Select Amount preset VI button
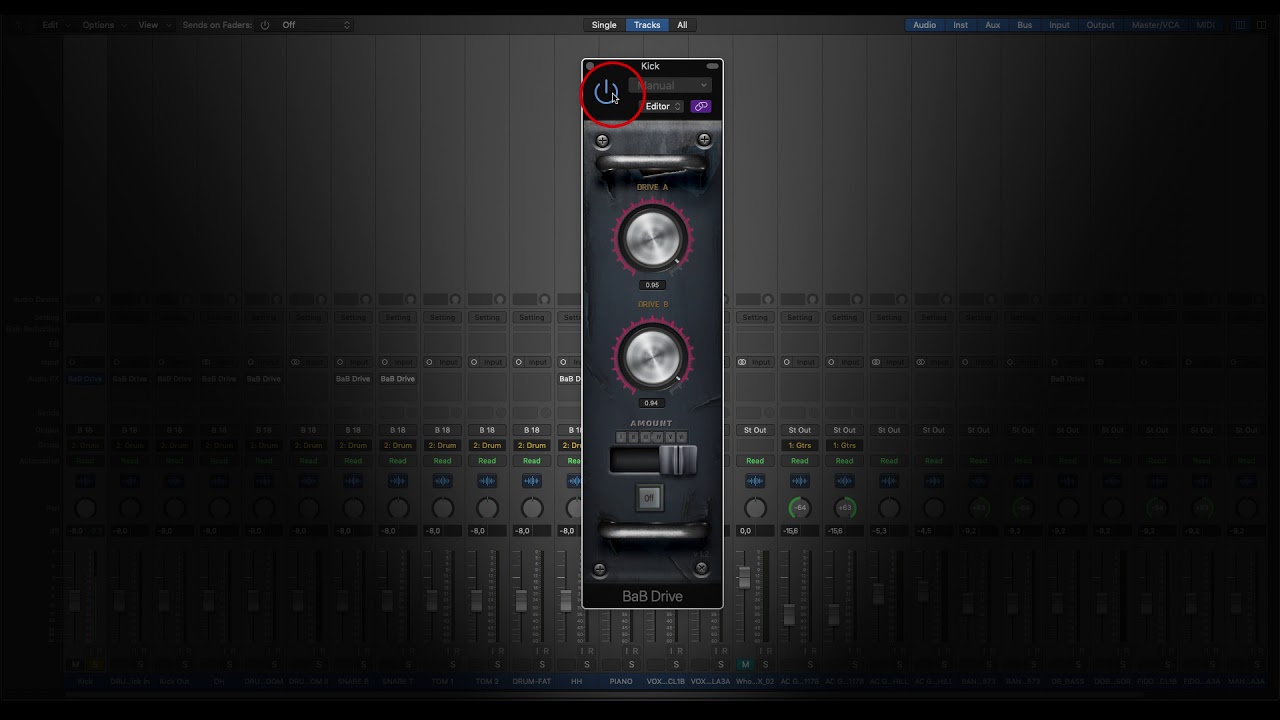Viewport: 1280px width, 720px height. click(682, 437)
